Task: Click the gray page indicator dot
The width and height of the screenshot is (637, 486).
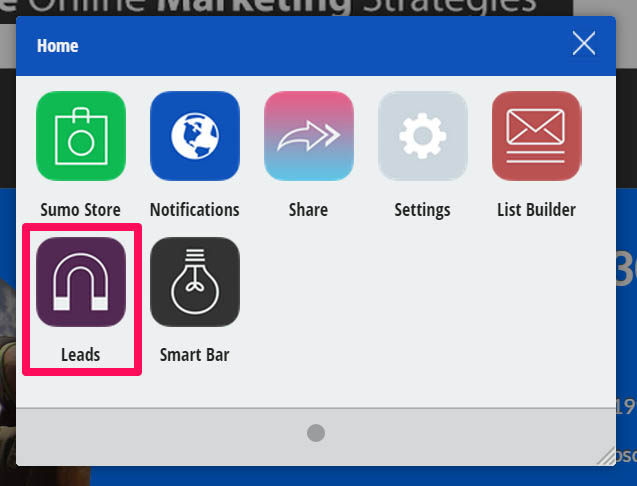Action: pyautogui.click(x=316, y=433)
